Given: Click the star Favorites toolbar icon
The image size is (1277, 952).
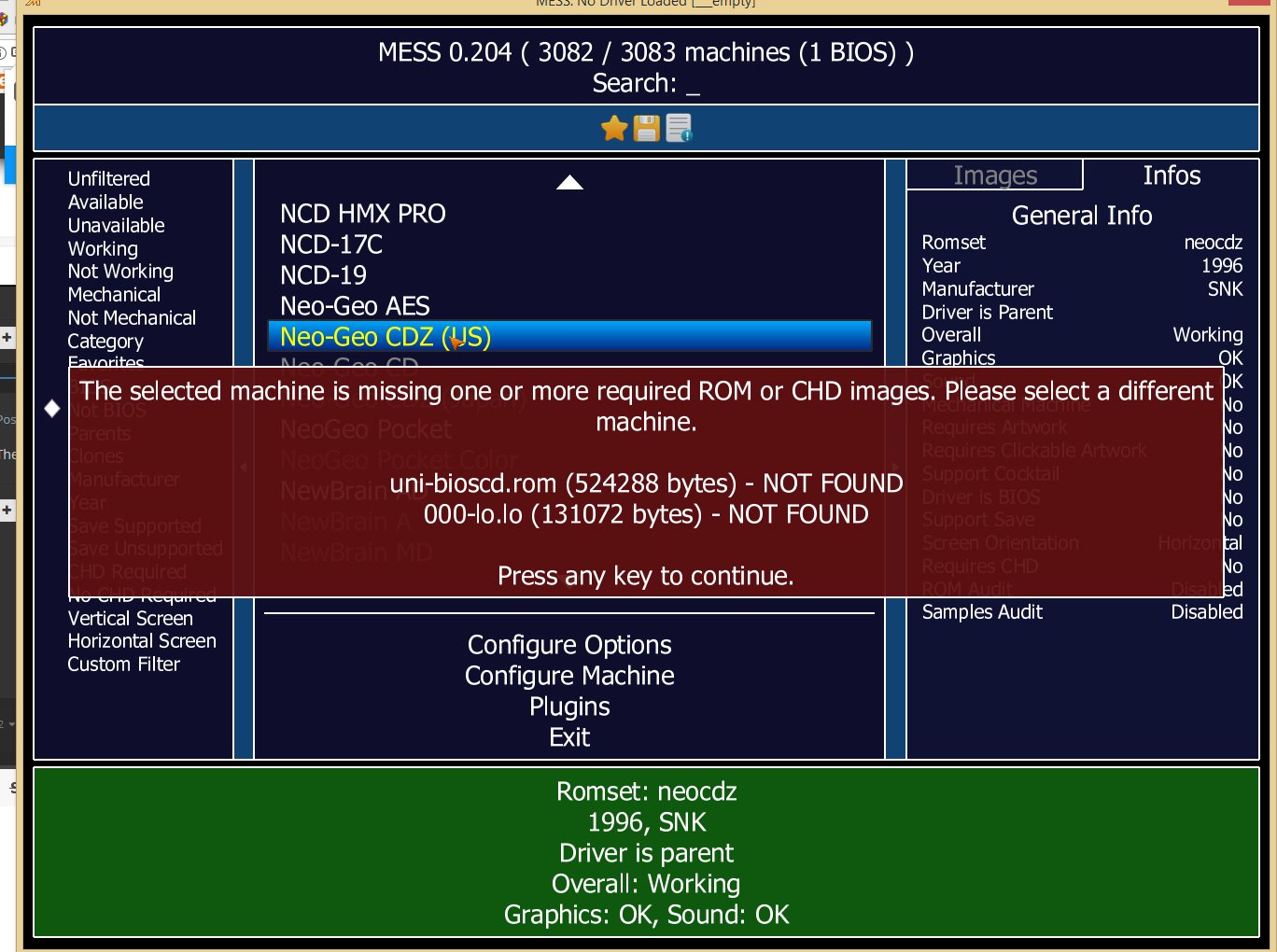Looking at the screenshot, I should point(614,128).
